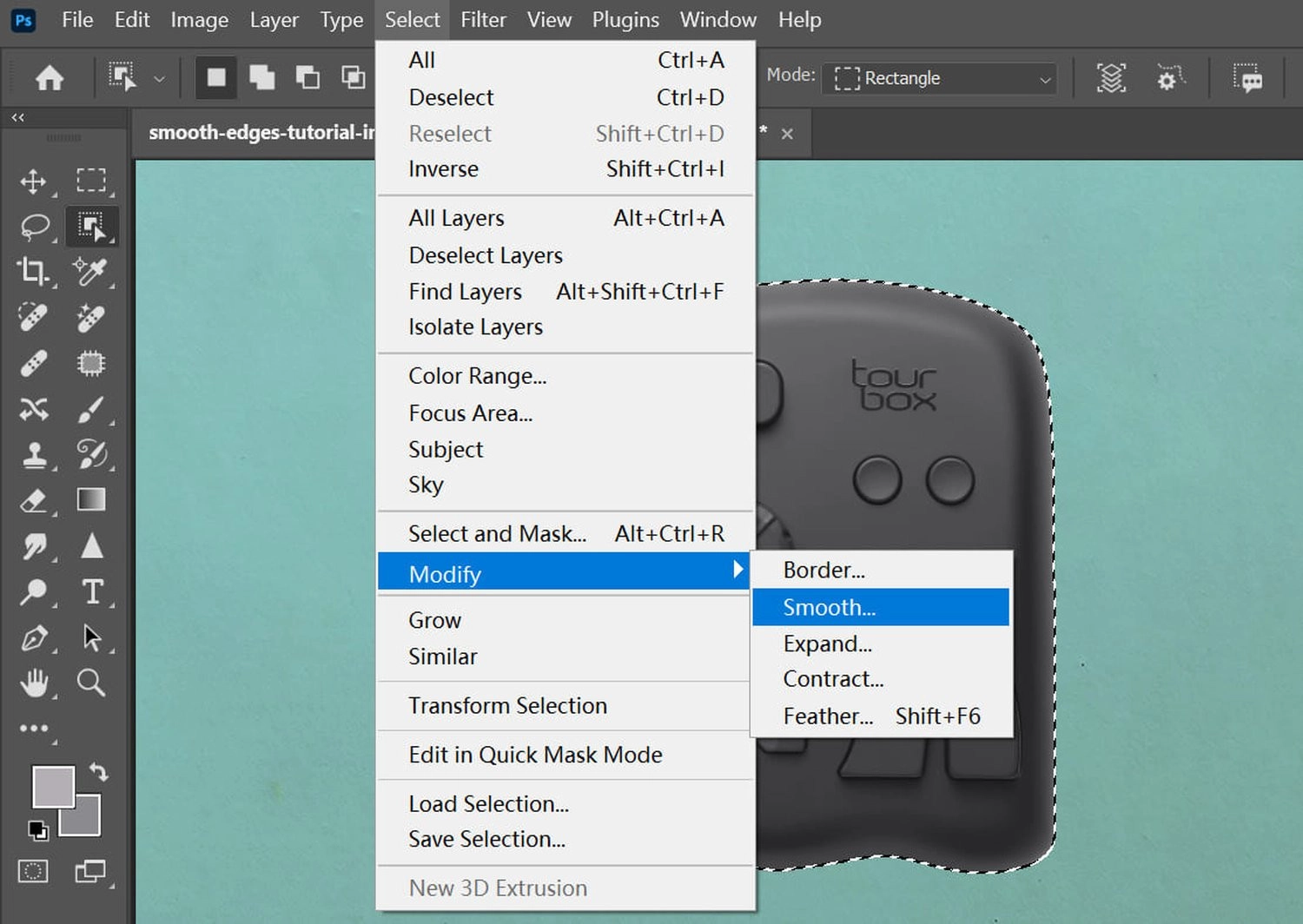The height and width of the screenshot is (924, 1303).
Task: Select the History Brush tool
Action: [x=90, y=453]
